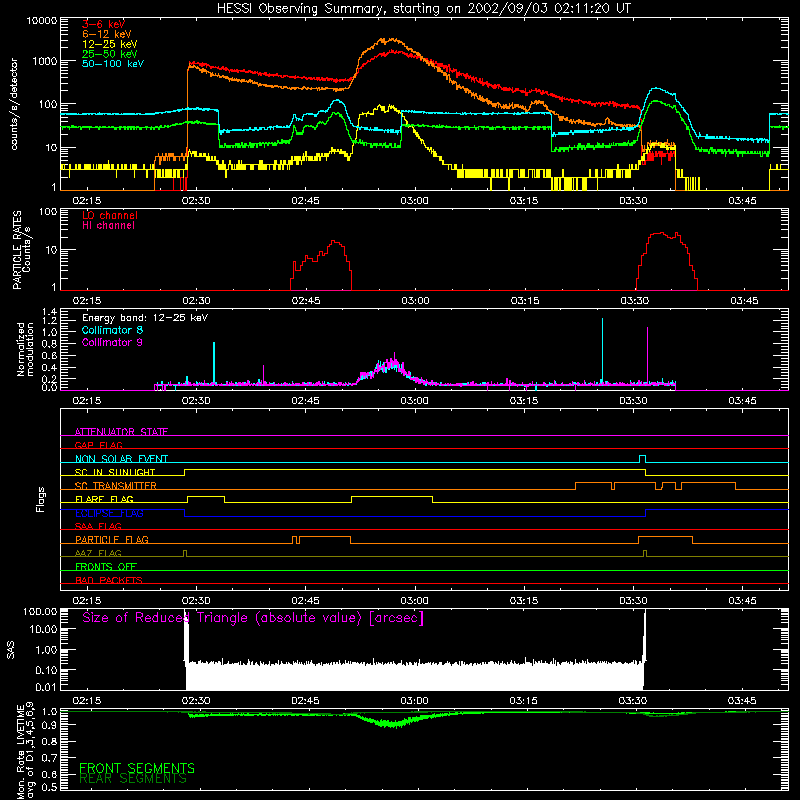Click the Normalized modulation axis label
800x800 pixels.
(25, 349)
